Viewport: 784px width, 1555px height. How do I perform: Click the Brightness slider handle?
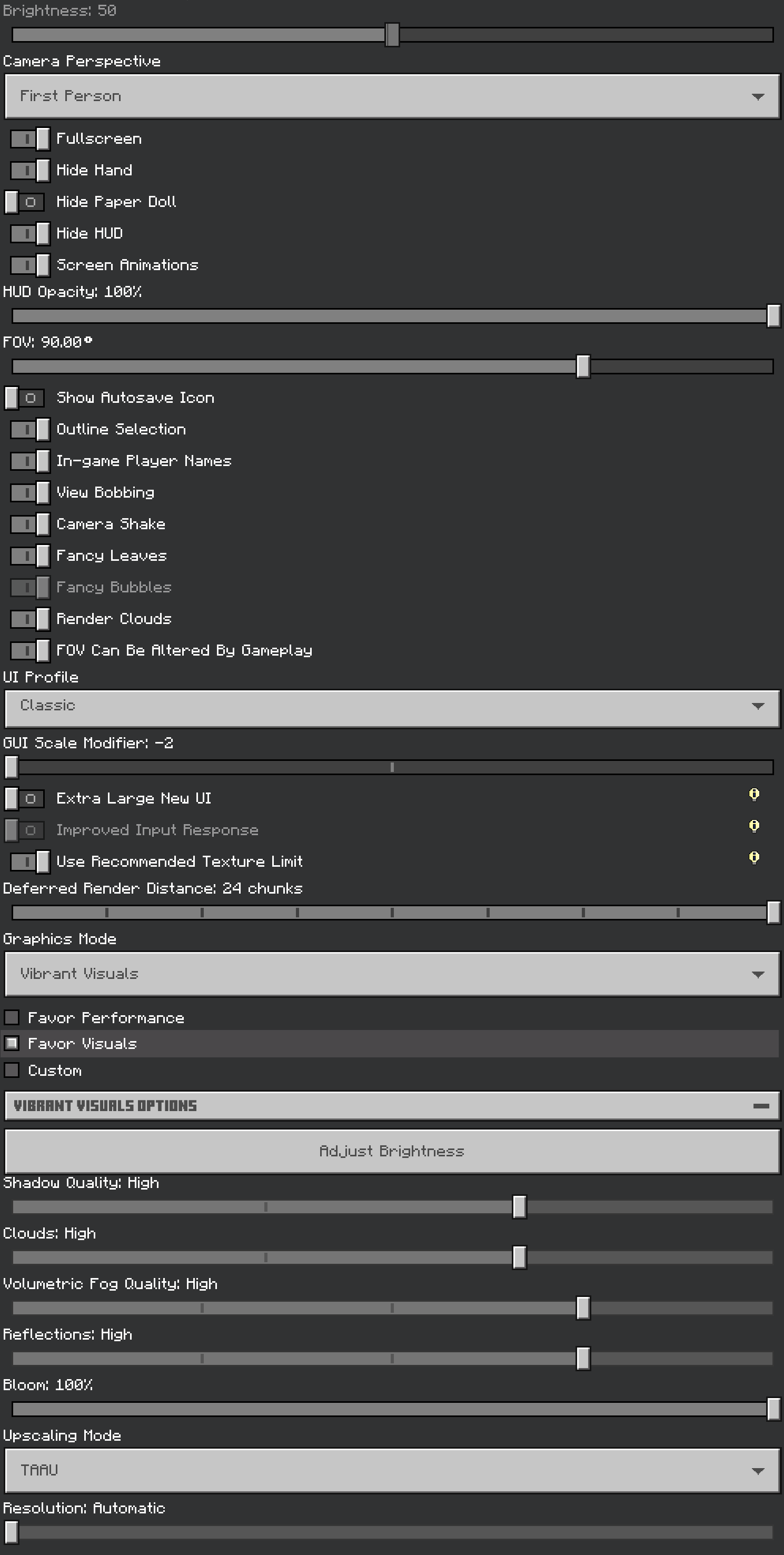(392, 34)
